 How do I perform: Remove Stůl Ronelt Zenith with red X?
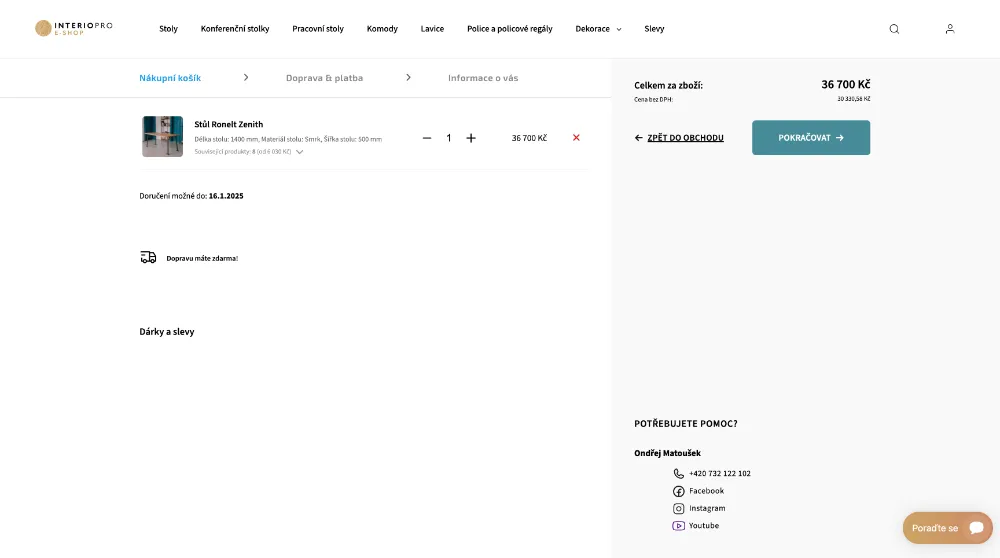pyautogui.click(x=576, y=137)
